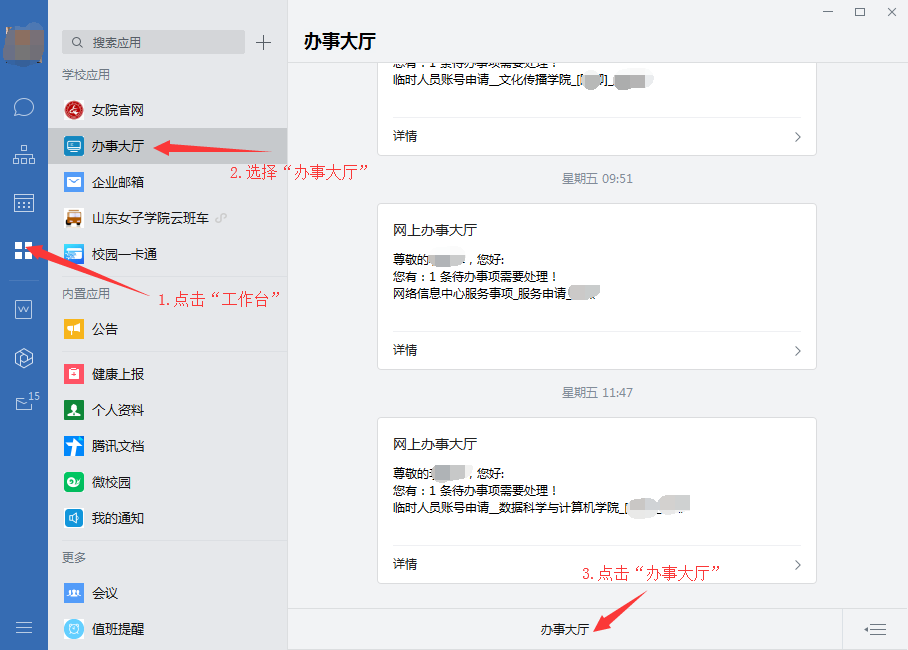Toggle the bottom-right menu list icon
Viewport: 908px width, 650px height.
pyautogui.click(x=876, y=629)
